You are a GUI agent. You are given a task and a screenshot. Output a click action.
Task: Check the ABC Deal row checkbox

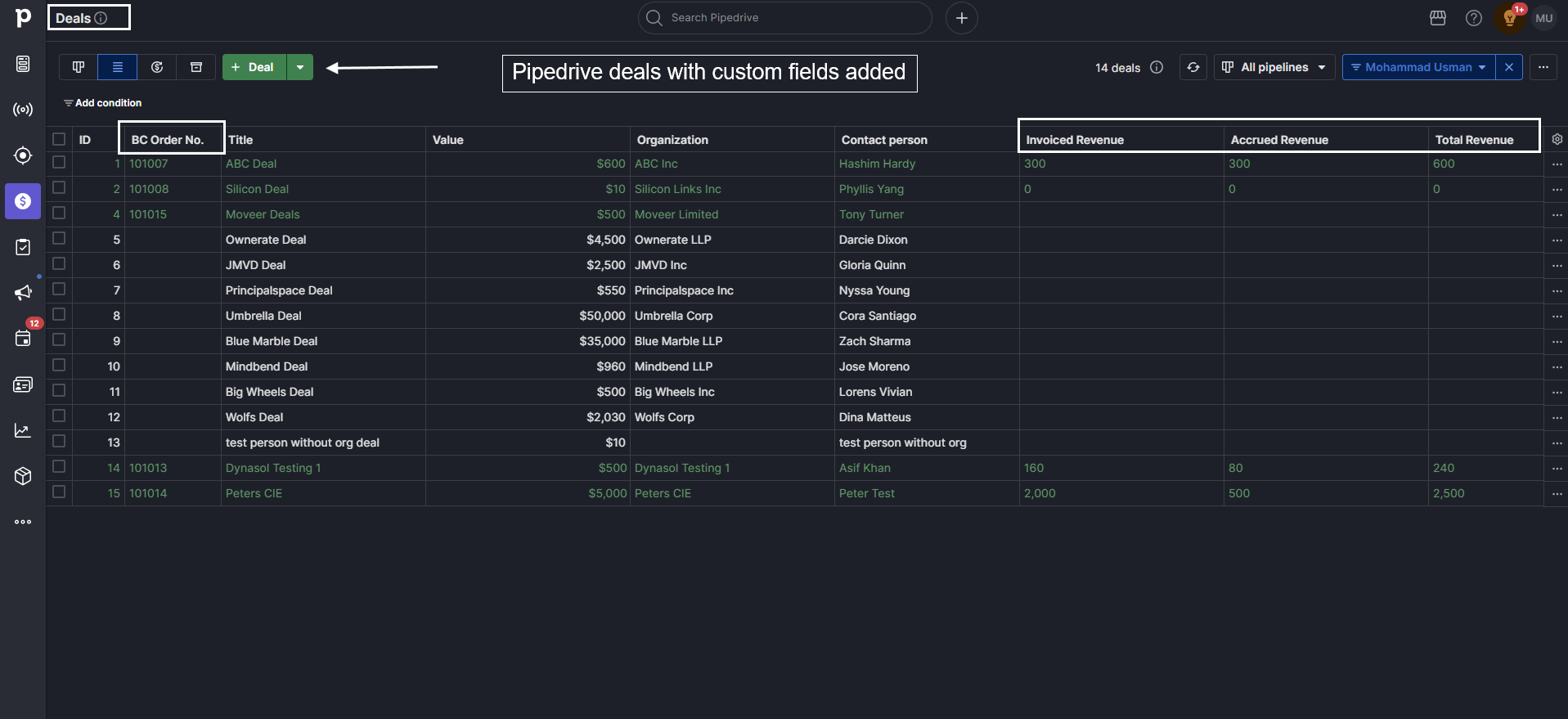59,162
